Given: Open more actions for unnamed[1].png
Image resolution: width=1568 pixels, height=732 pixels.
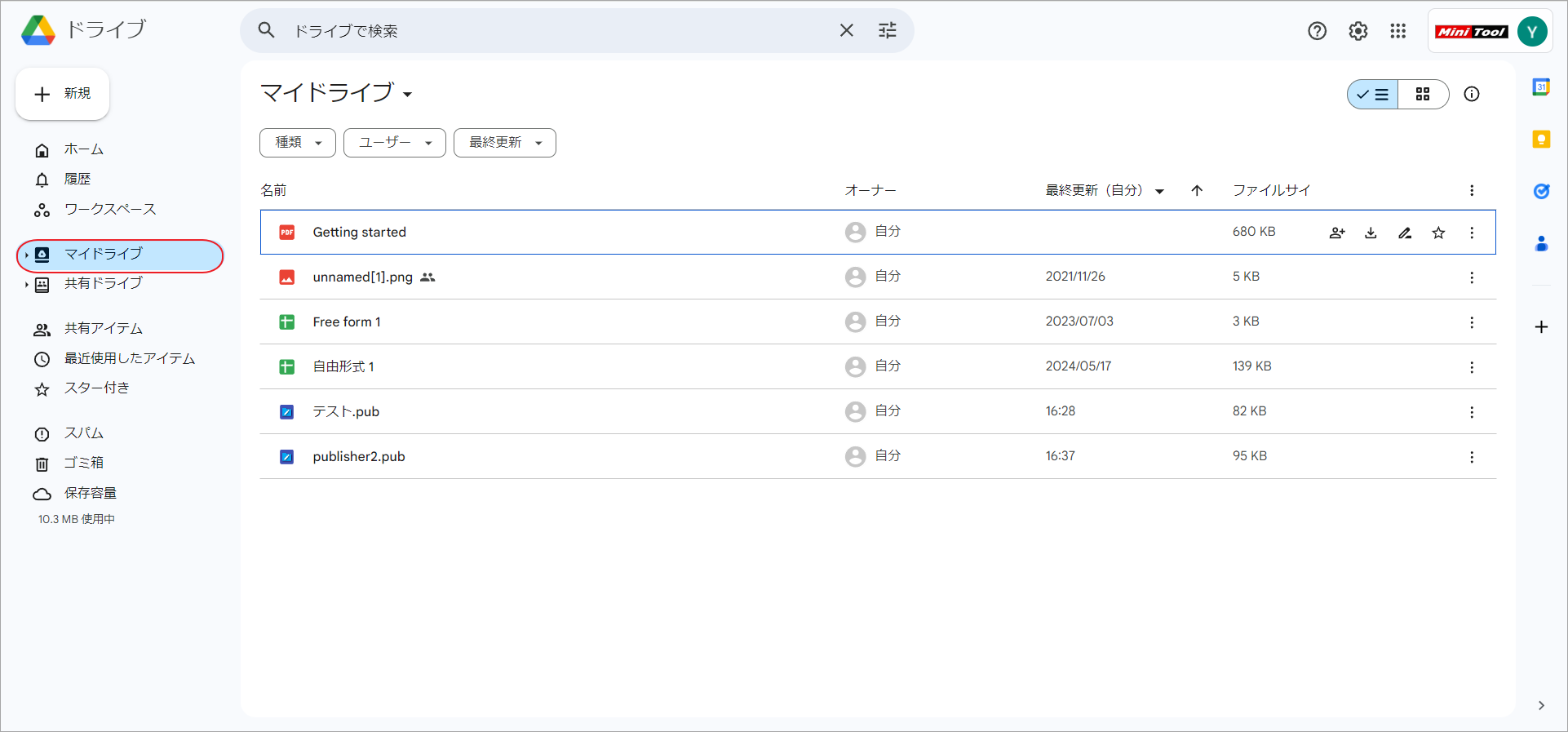Looking at the screenshot, I should click(1472, 277).
